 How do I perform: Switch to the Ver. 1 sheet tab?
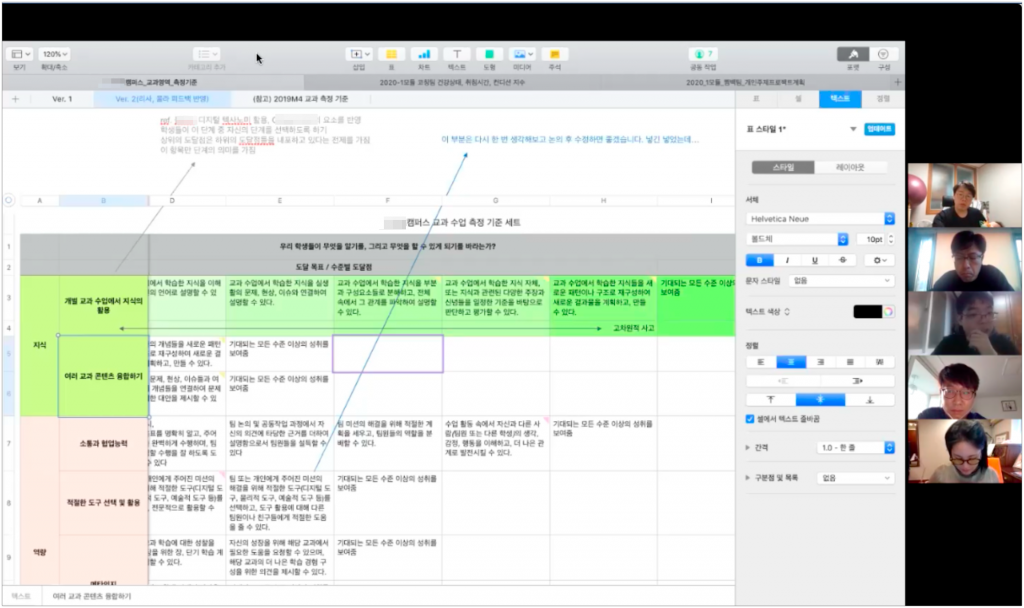[x=62, y=99]
